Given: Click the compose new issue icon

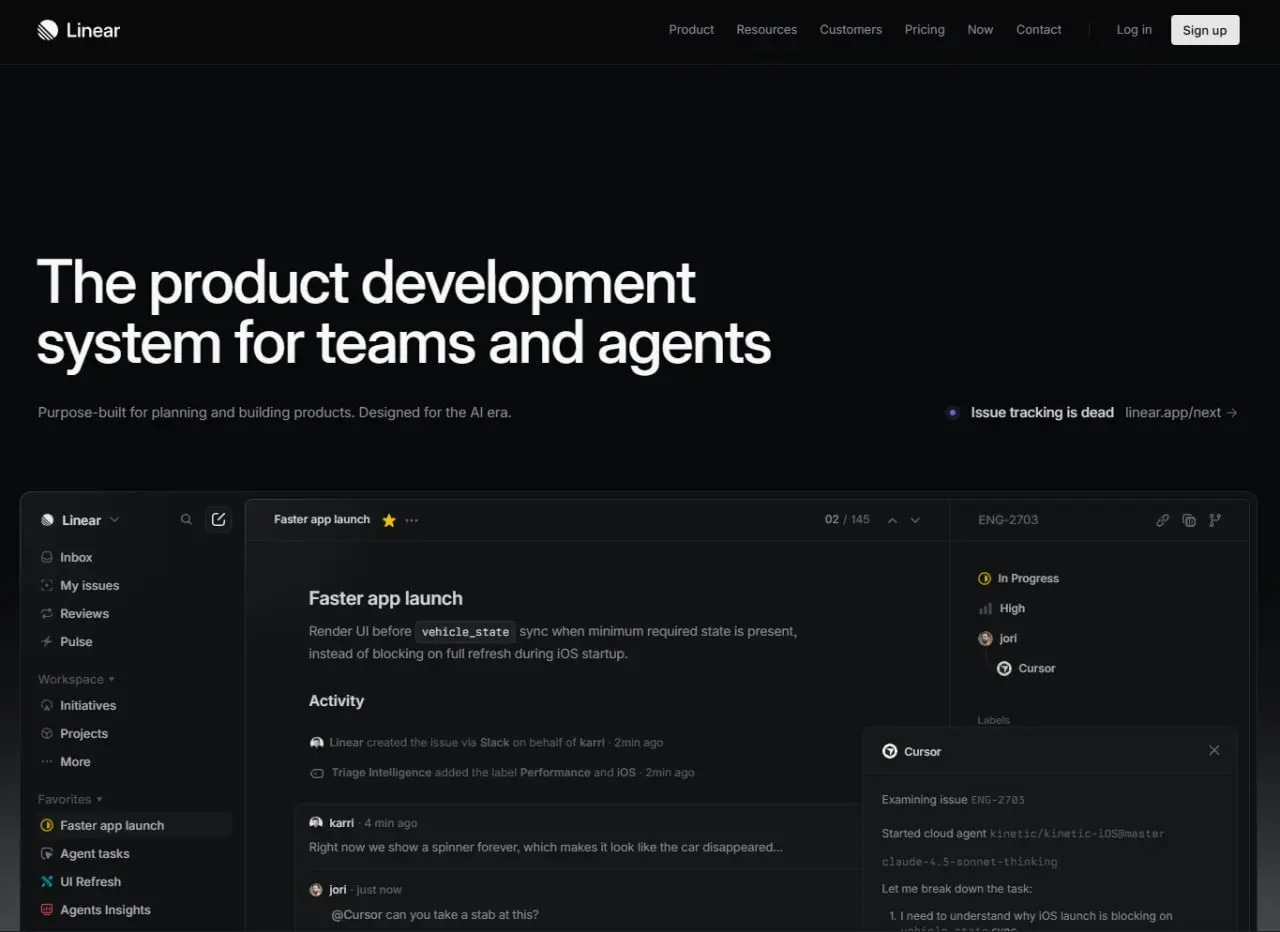Looking at the screenshot, I should [219, 520].
